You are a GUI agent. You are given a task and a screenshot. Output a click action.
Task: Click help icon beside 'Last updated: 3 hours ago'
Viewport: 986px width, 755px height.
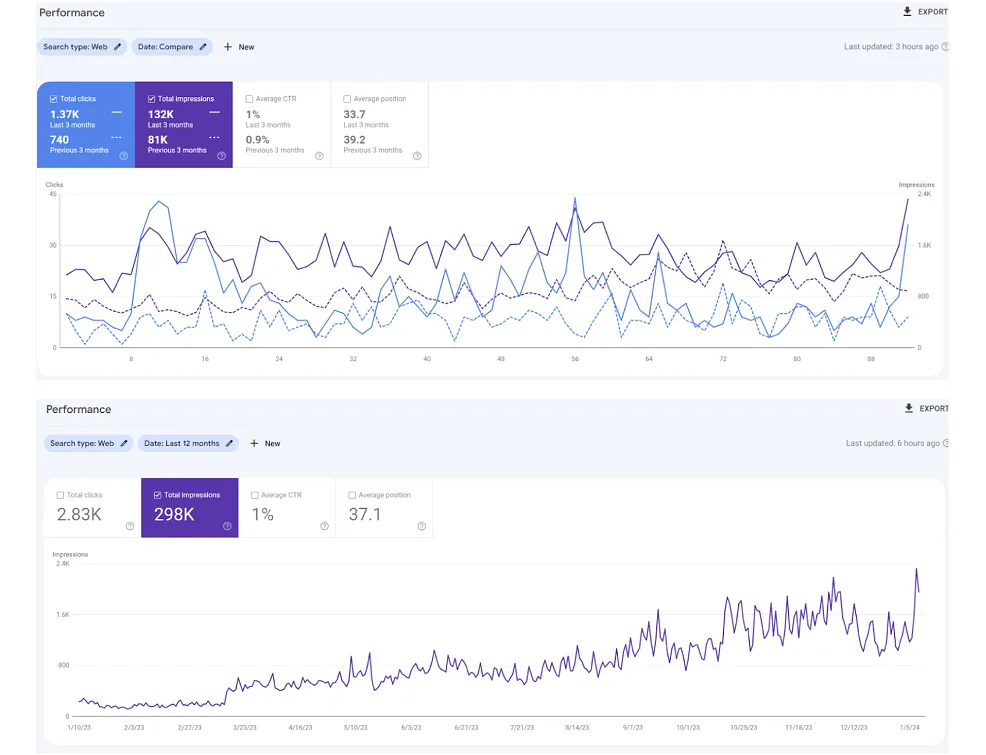tap(945, 47)
